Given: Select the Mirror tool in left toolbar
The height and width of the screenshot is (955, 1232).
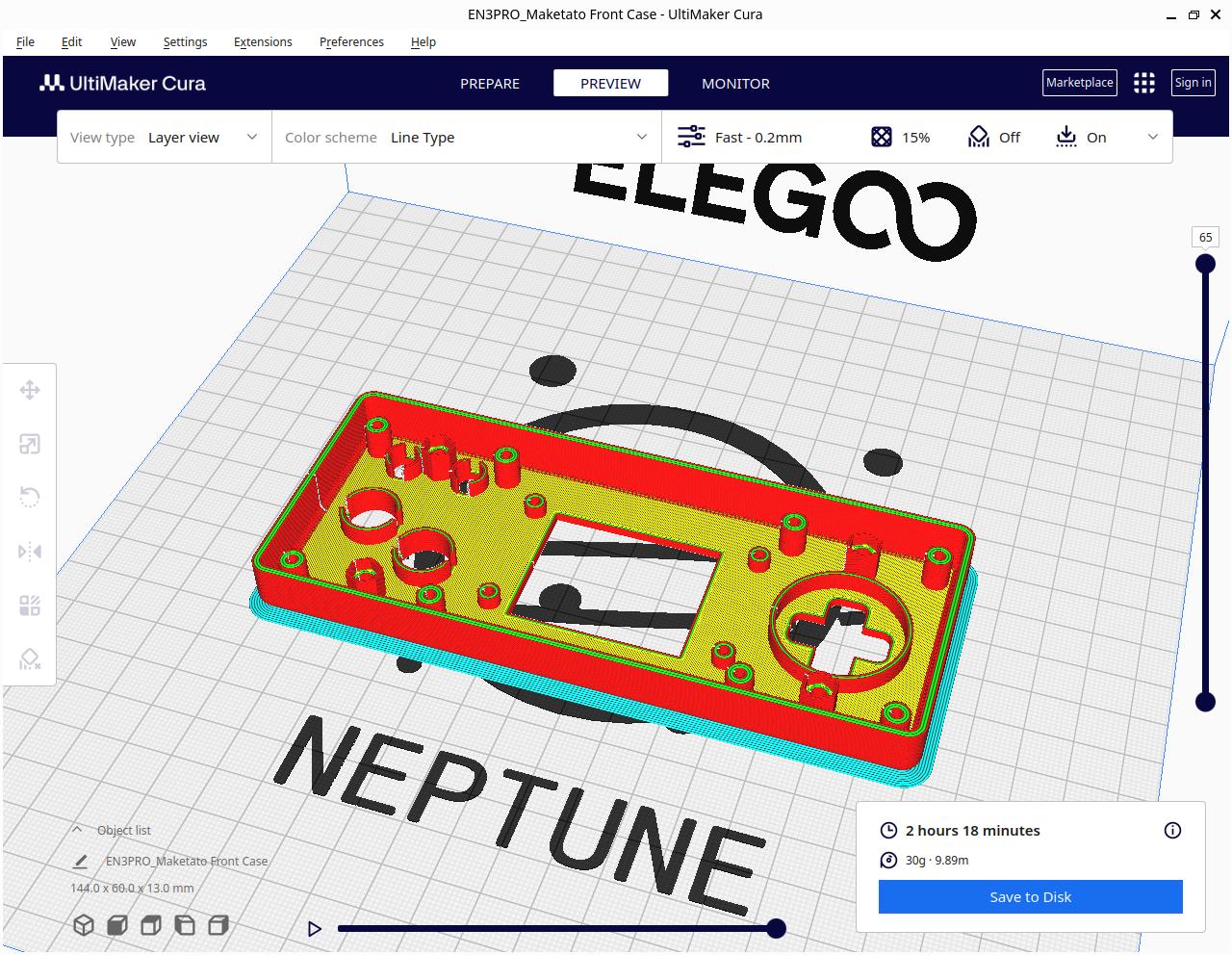Looking at the screenshot, I should coord(30,552).
